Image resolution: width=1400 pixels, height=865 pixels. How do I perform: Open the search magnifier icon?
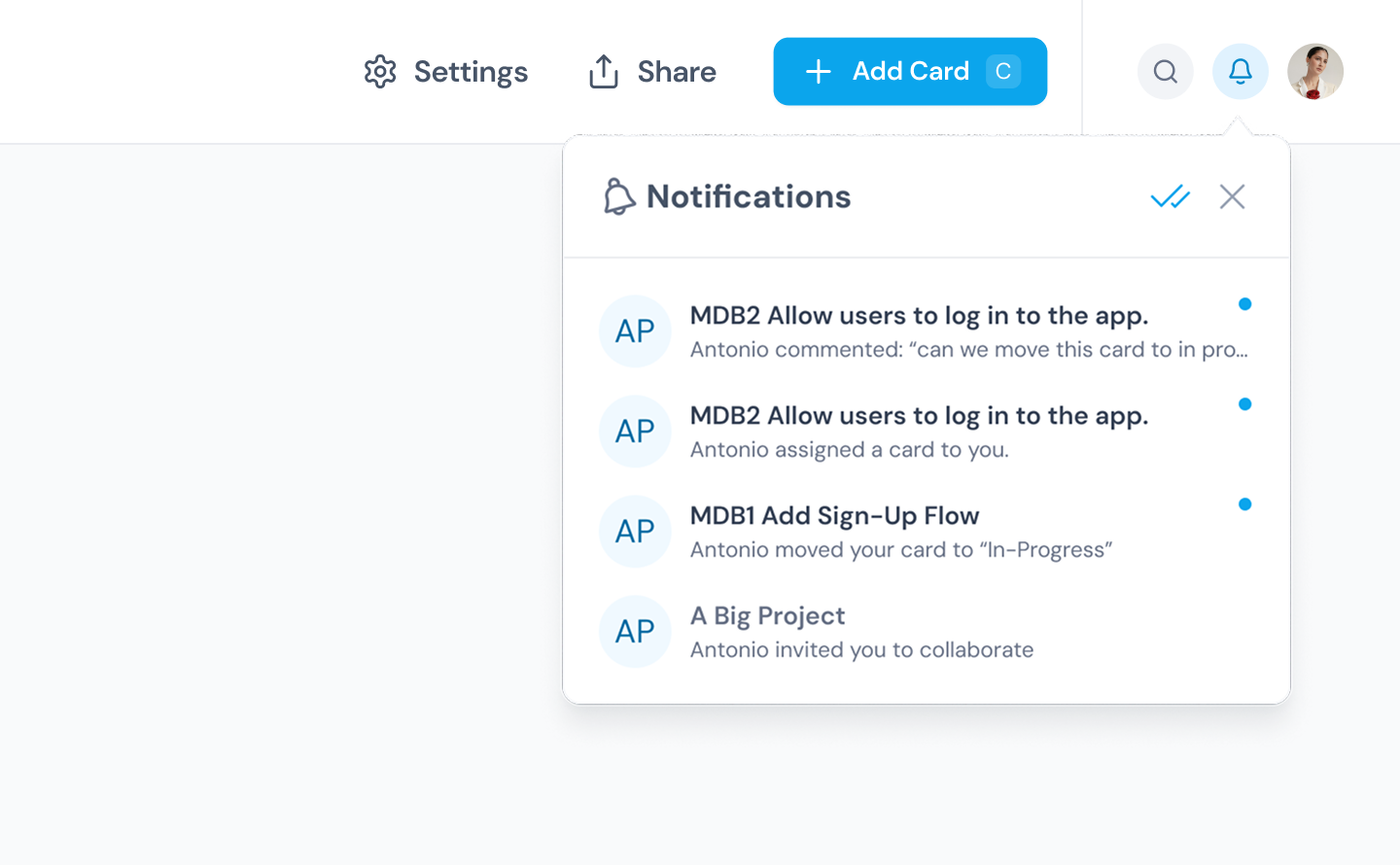coord(1165,71)
